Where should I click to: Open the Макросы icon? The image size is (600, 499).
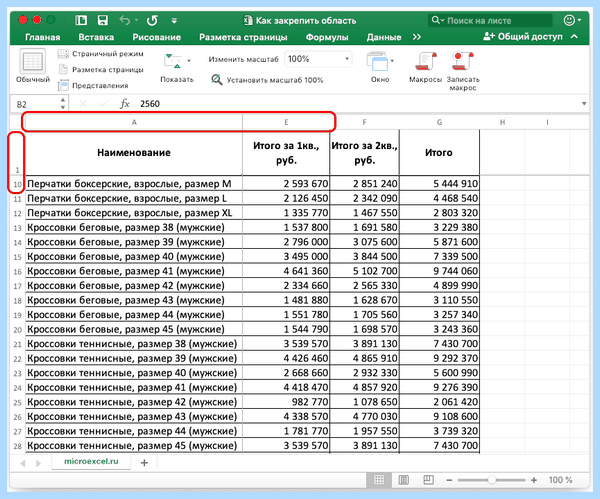tap(426, 61)
